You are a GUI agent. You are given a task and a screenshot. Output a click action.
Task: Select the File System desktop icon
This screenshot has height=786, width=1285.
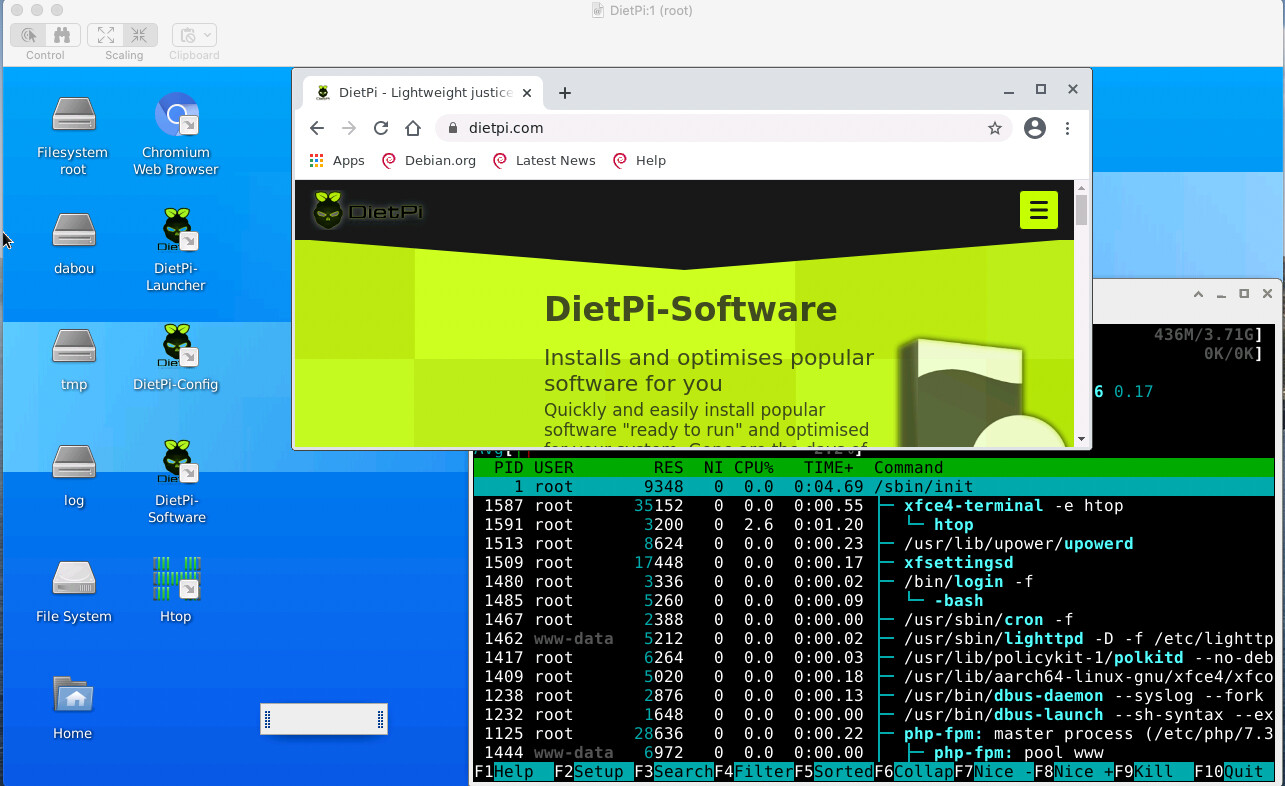74,591
